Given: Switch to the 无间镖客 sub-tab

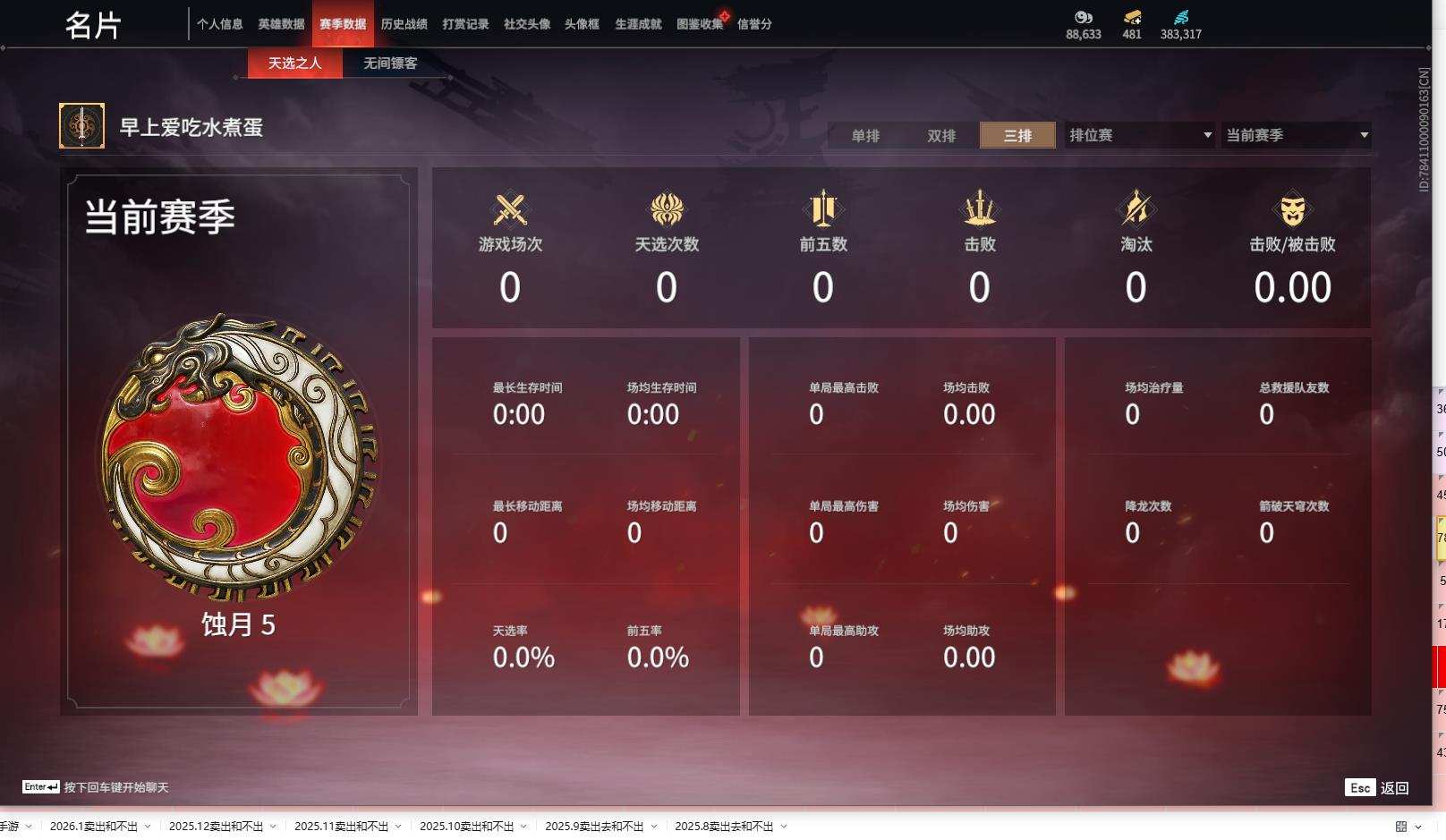Looking at the screenshot, I should click(x=390, y=63).
